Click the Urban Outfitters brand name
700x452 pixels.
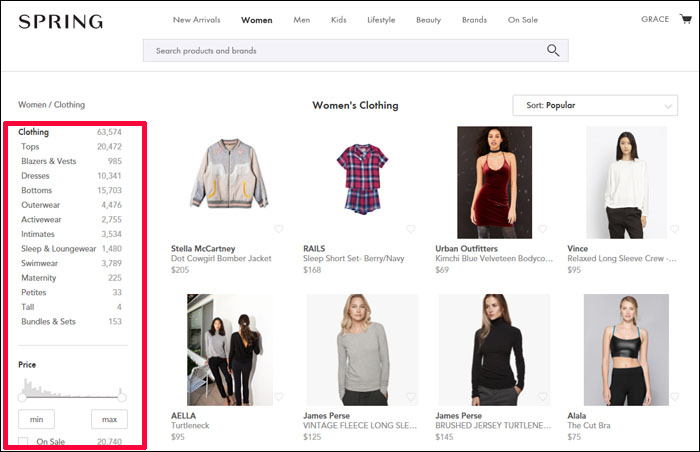[467, 248]
